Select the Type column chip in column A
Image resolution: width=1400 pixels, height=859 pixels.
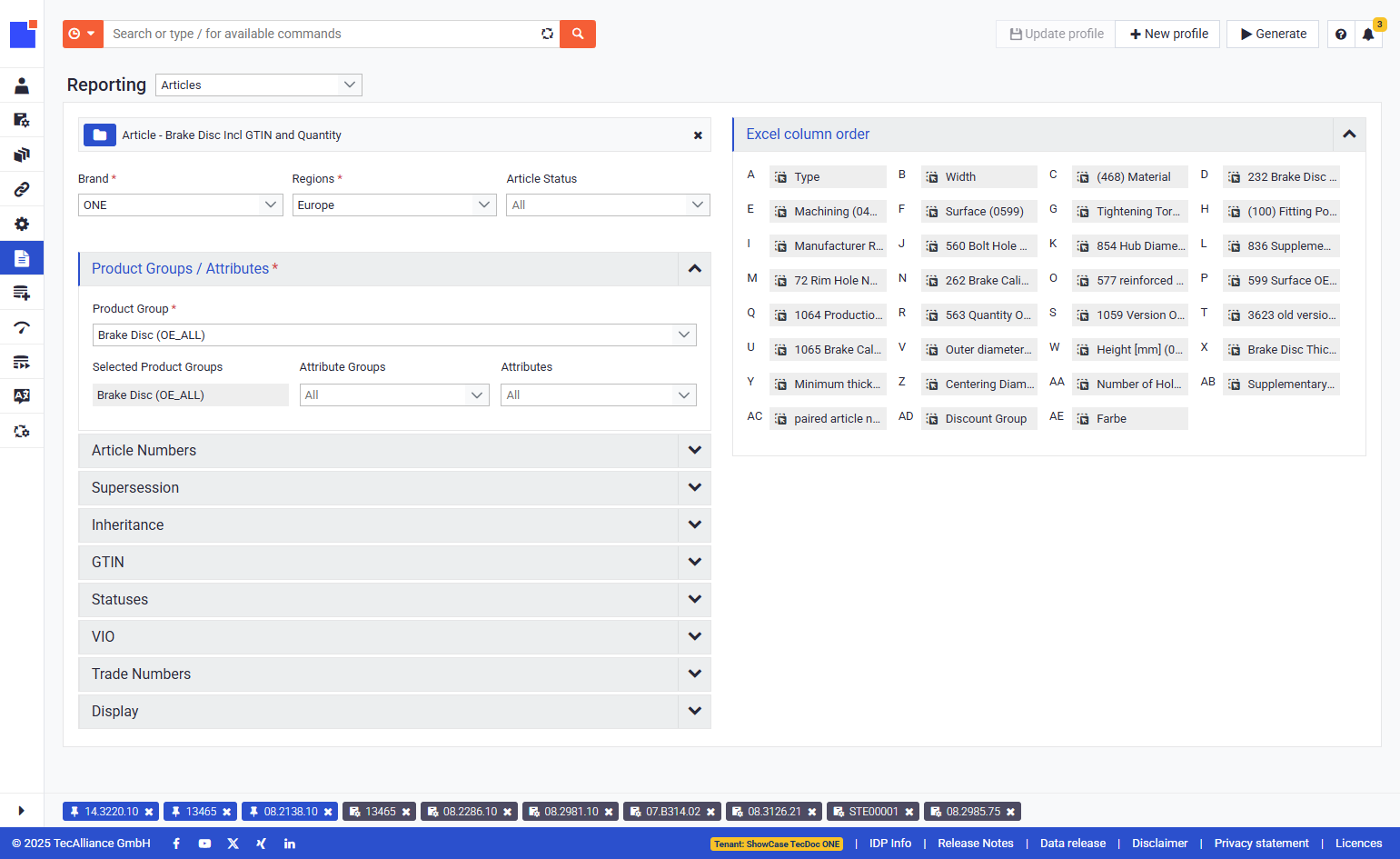[828, 177]
